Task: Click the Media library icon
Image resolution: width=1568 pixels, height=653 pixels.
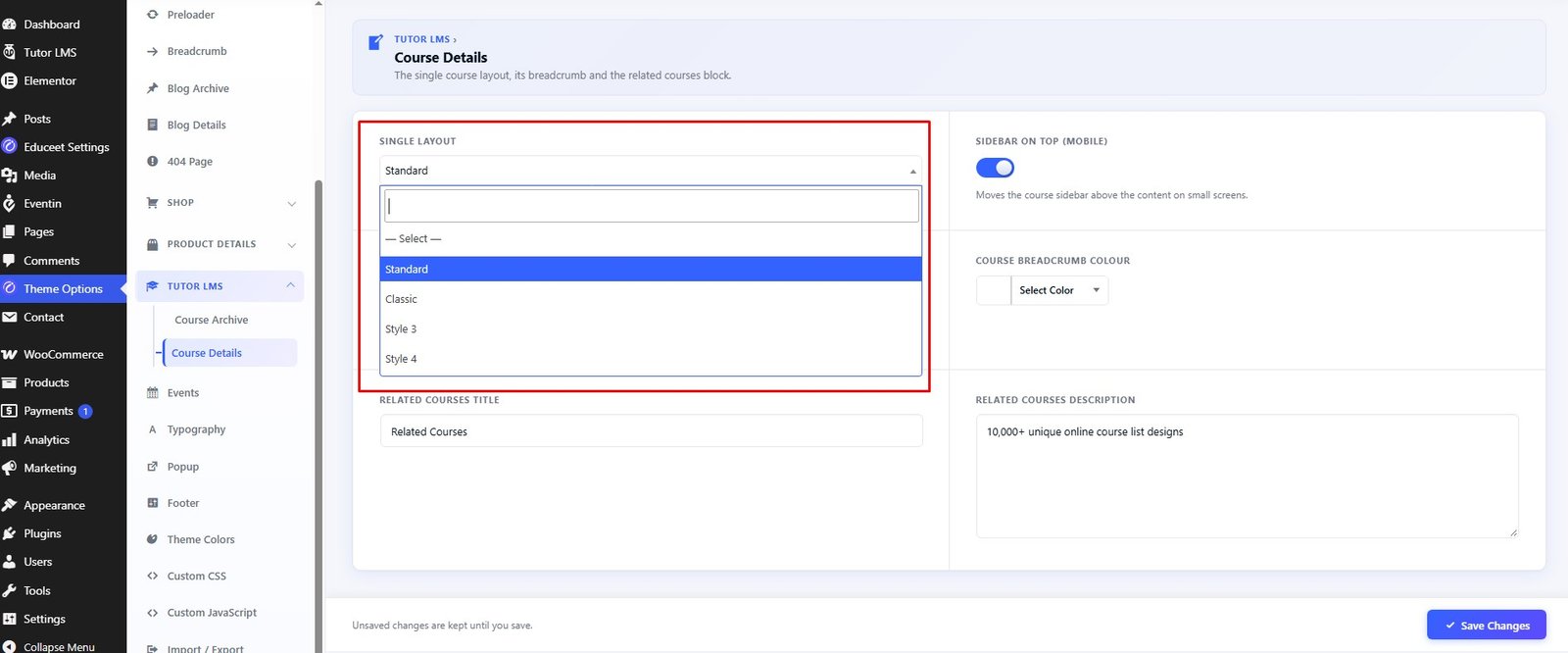Action: coord(10,176)
